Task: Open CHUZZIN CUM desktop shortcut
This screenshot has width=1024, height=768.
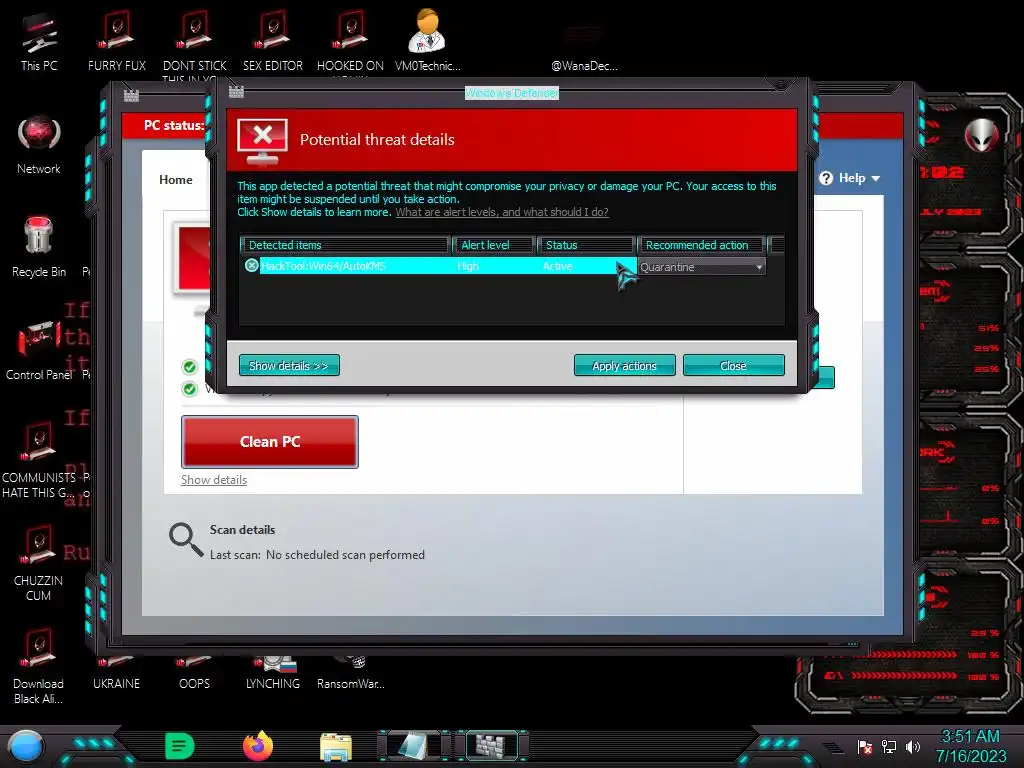Action: tap(39, 563)
